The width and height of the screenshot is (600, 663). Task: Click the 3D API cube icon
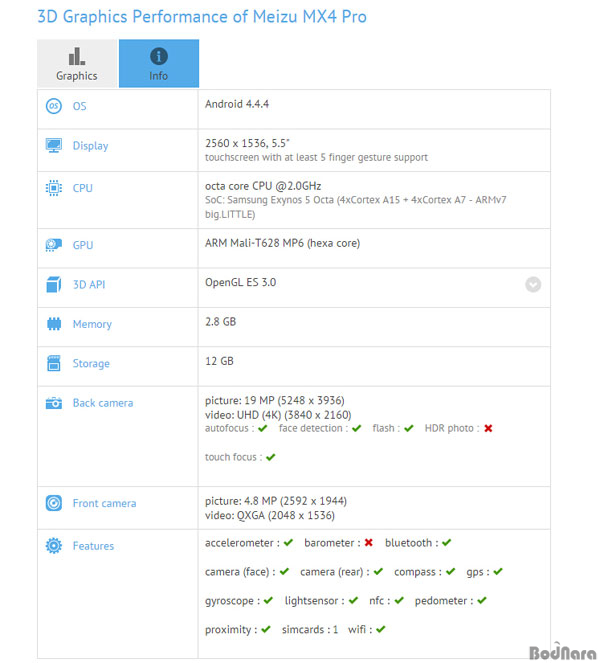(x=54, y=285)
